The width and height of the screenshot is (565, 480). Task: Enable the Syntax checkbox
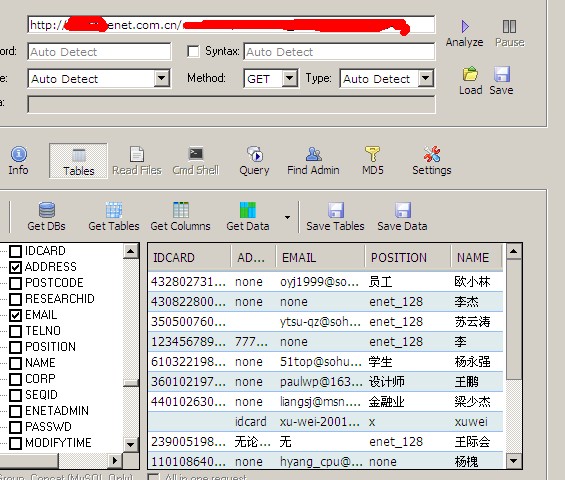coord(193,51)
